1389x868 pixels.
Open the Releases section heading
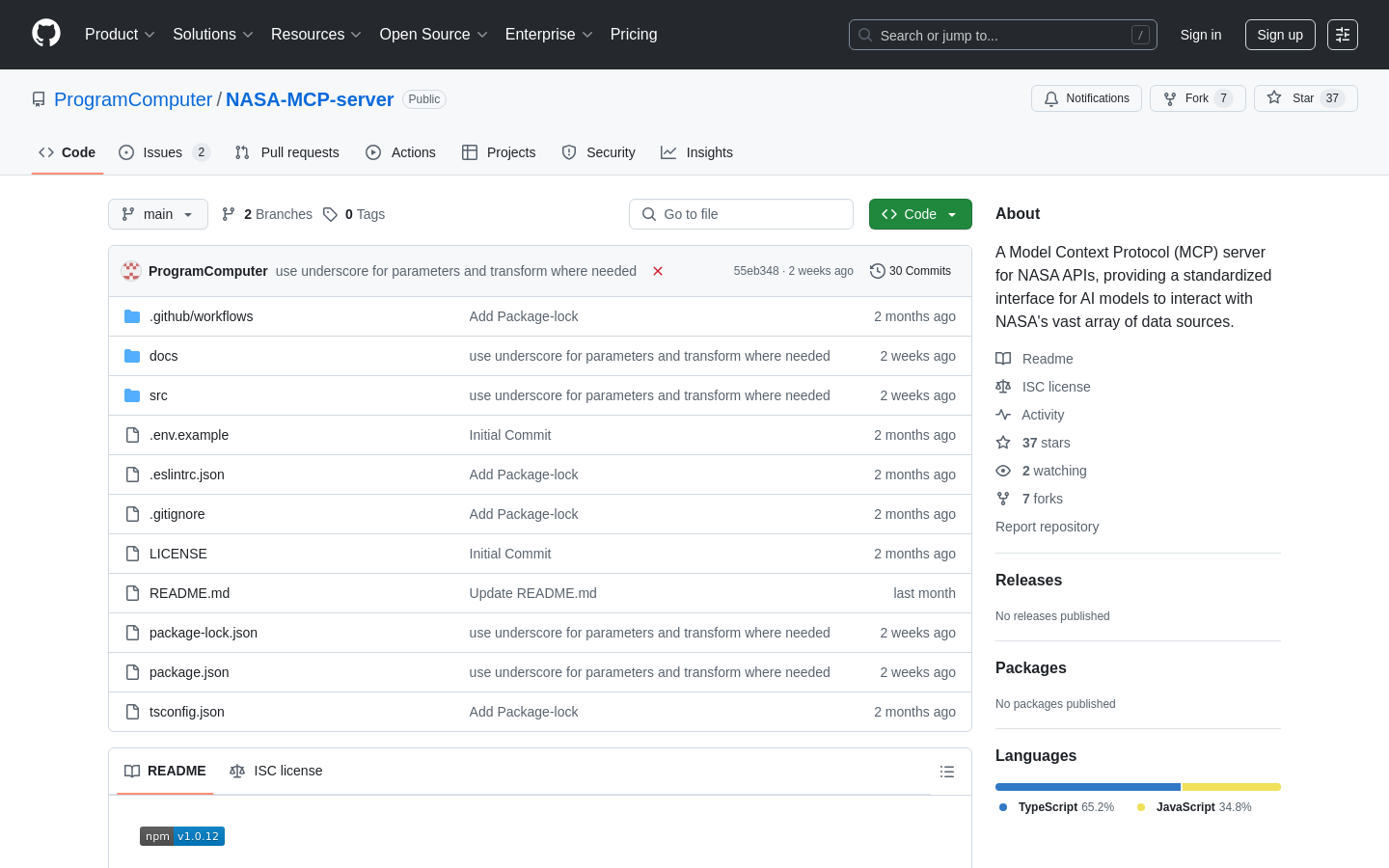[x=1028, y=581]
